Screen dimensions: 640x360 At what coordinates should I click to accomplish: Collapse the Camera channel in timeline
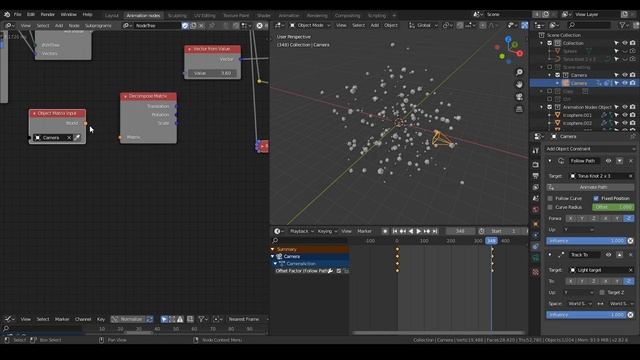(273, 256)
